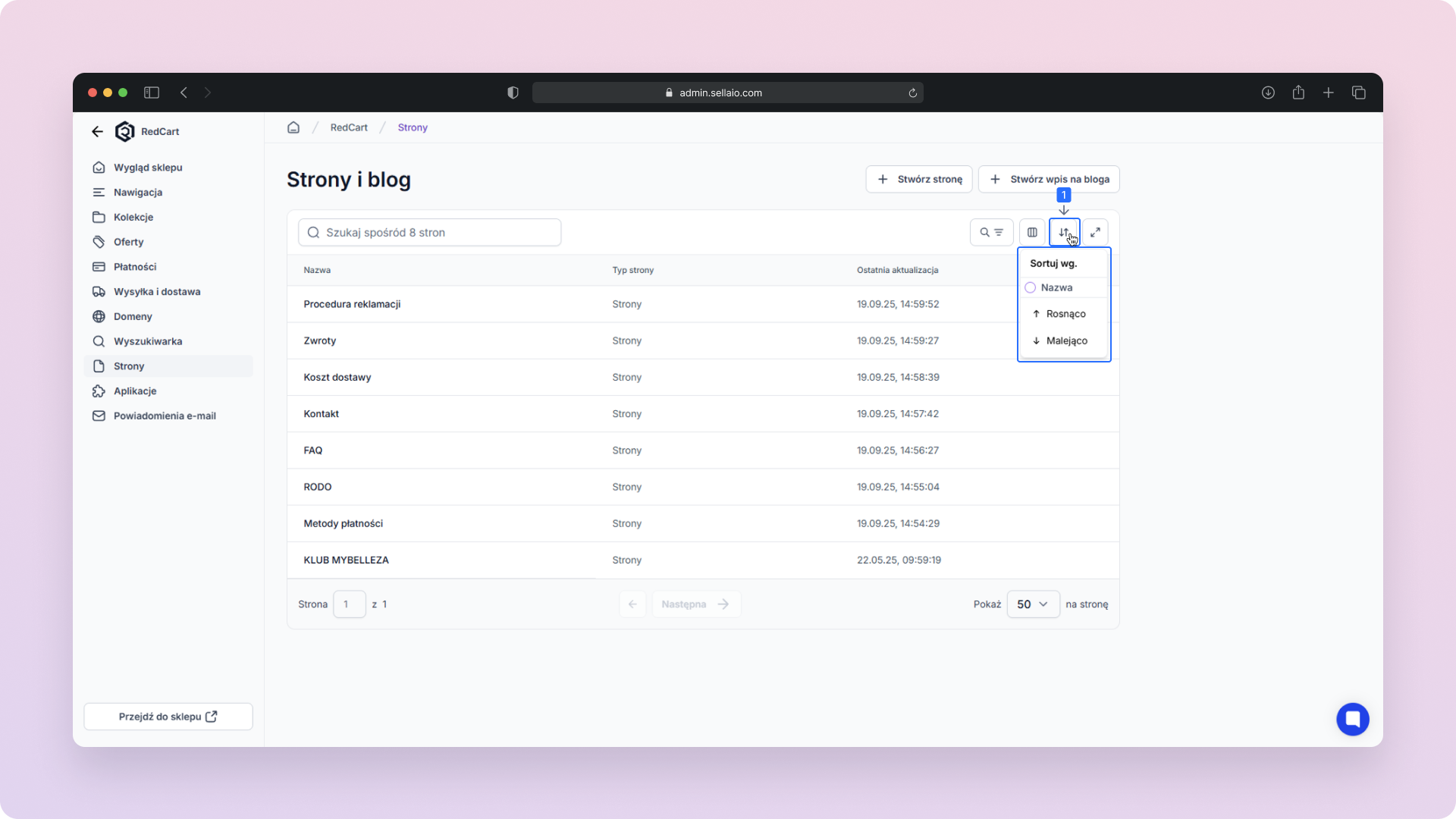Click the fullscreen expand table icon
Viewport: 1456px width, 819px height.
coord(1095,232)
